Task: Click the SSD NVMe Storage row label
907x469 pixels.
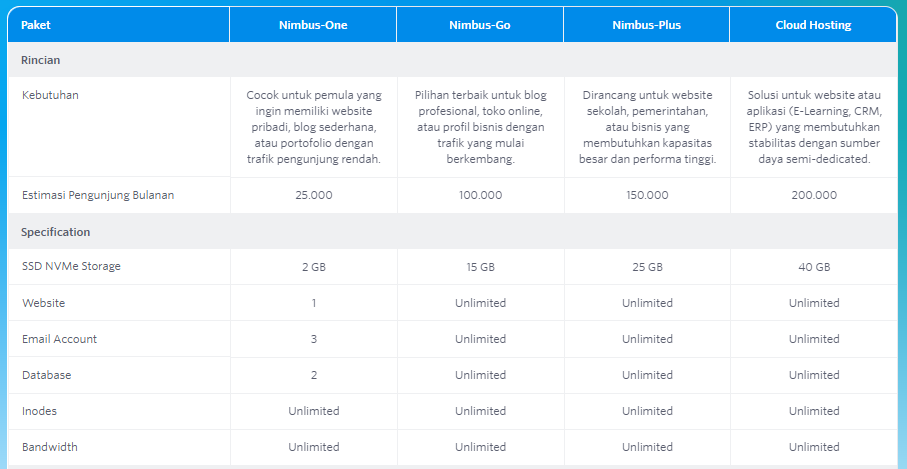Action: point(71,267)
